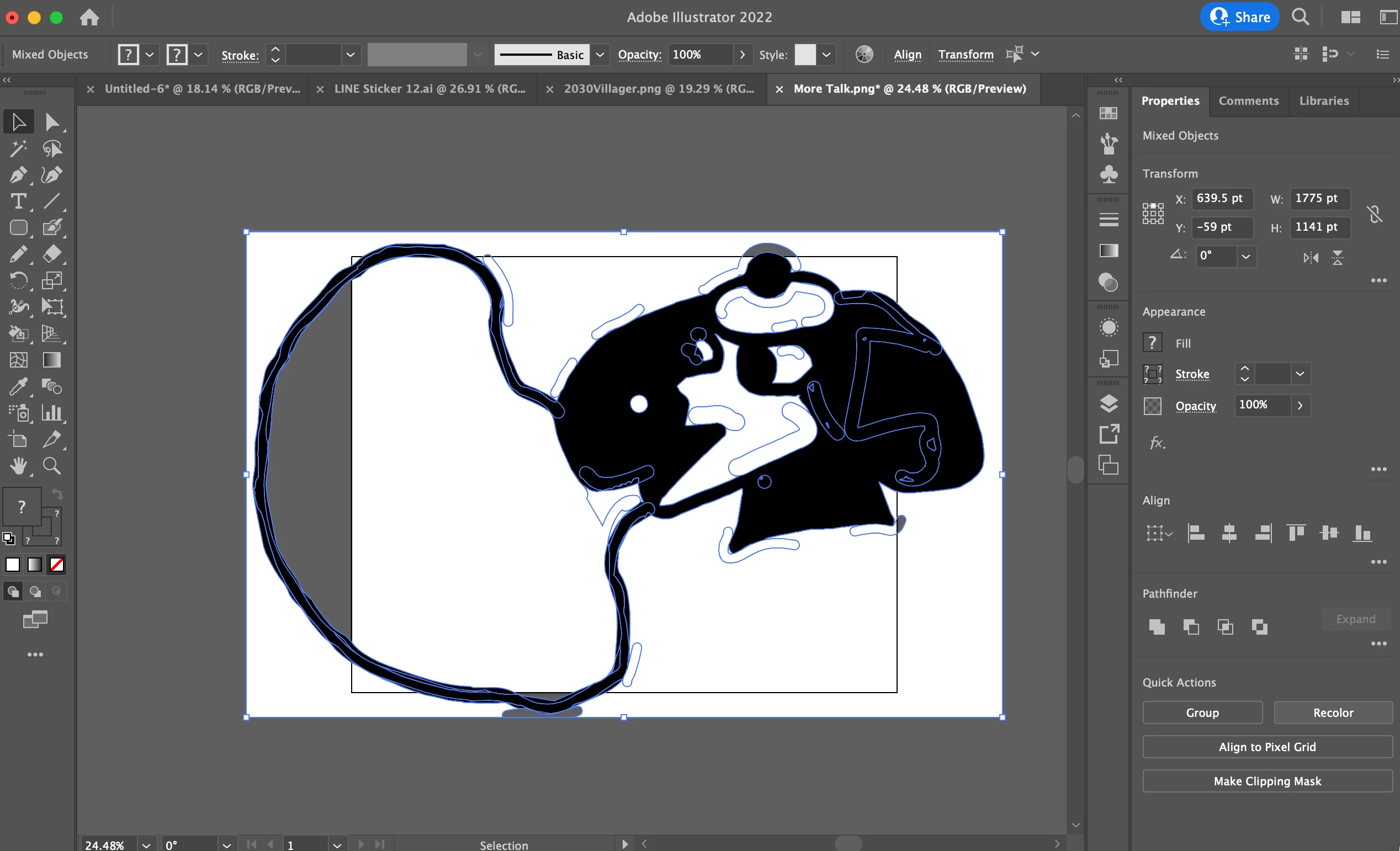Screen dimensions: 1400x851
Task: Click Horizontal Align Center icon
Action: pos(1229,533)
